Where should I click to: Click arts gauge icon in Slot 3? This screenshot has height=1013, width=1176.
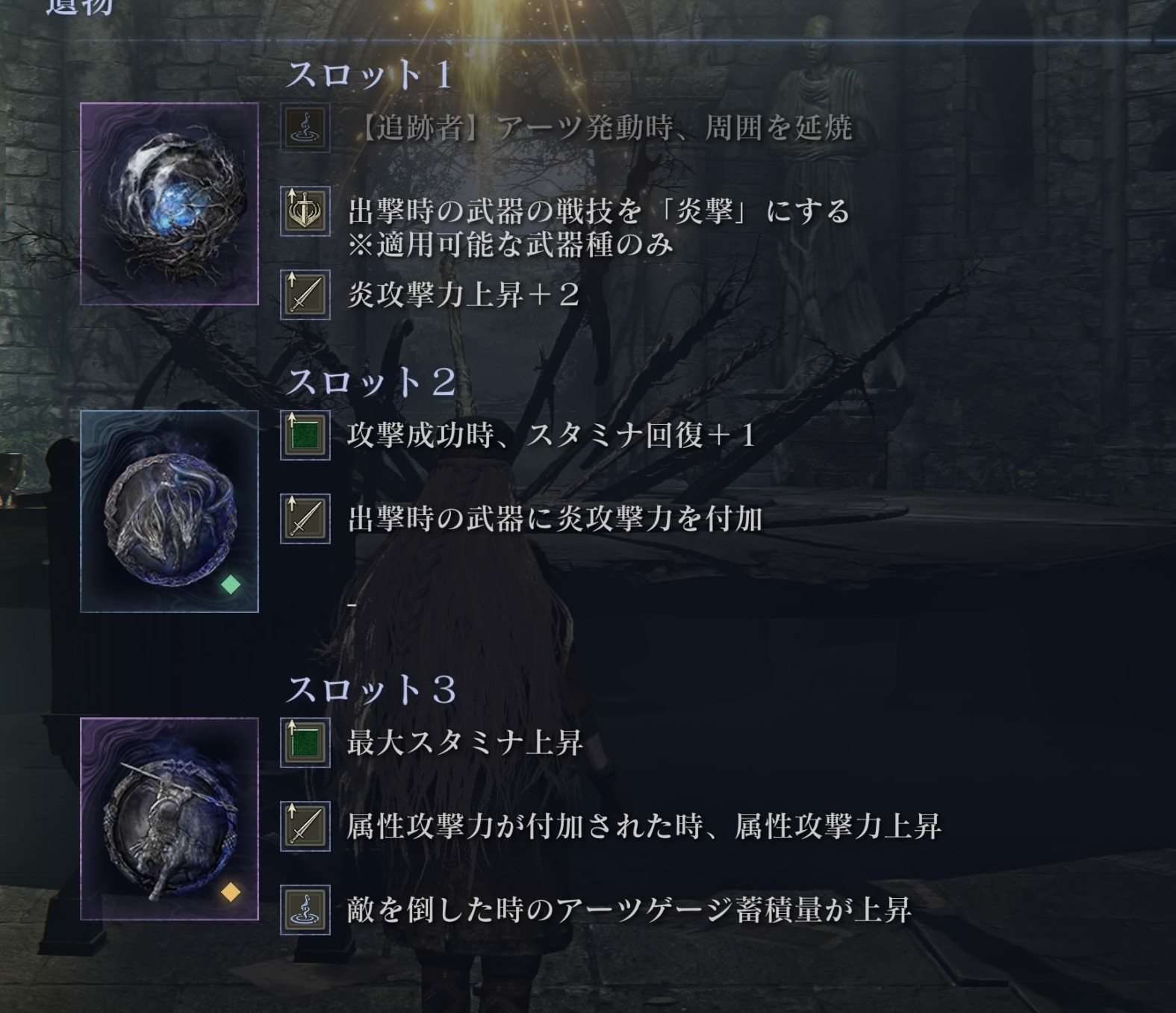pos(305,910)
